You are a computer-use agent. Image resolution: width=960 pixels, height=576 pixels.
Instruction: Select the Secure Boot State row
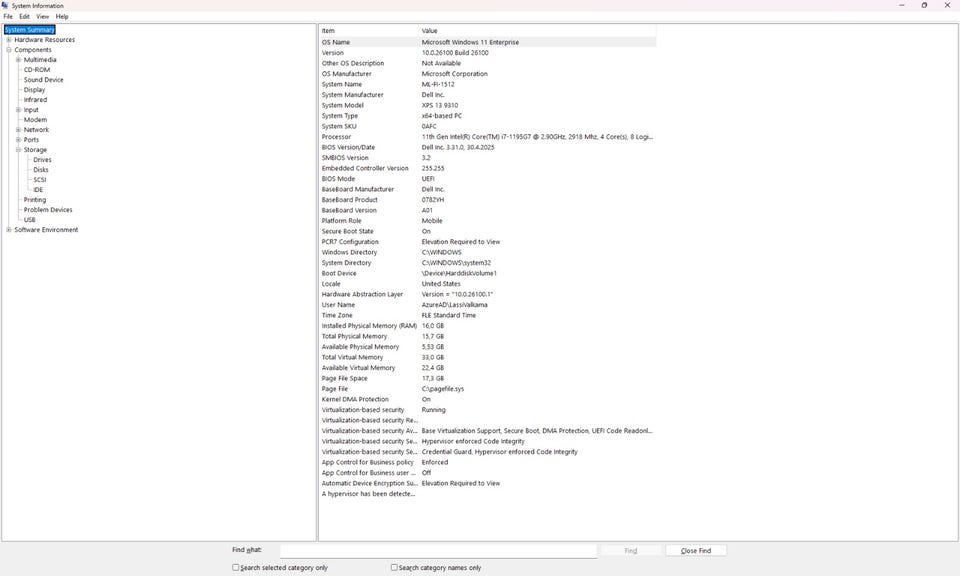pyautogui.click(x=487, y=231)
